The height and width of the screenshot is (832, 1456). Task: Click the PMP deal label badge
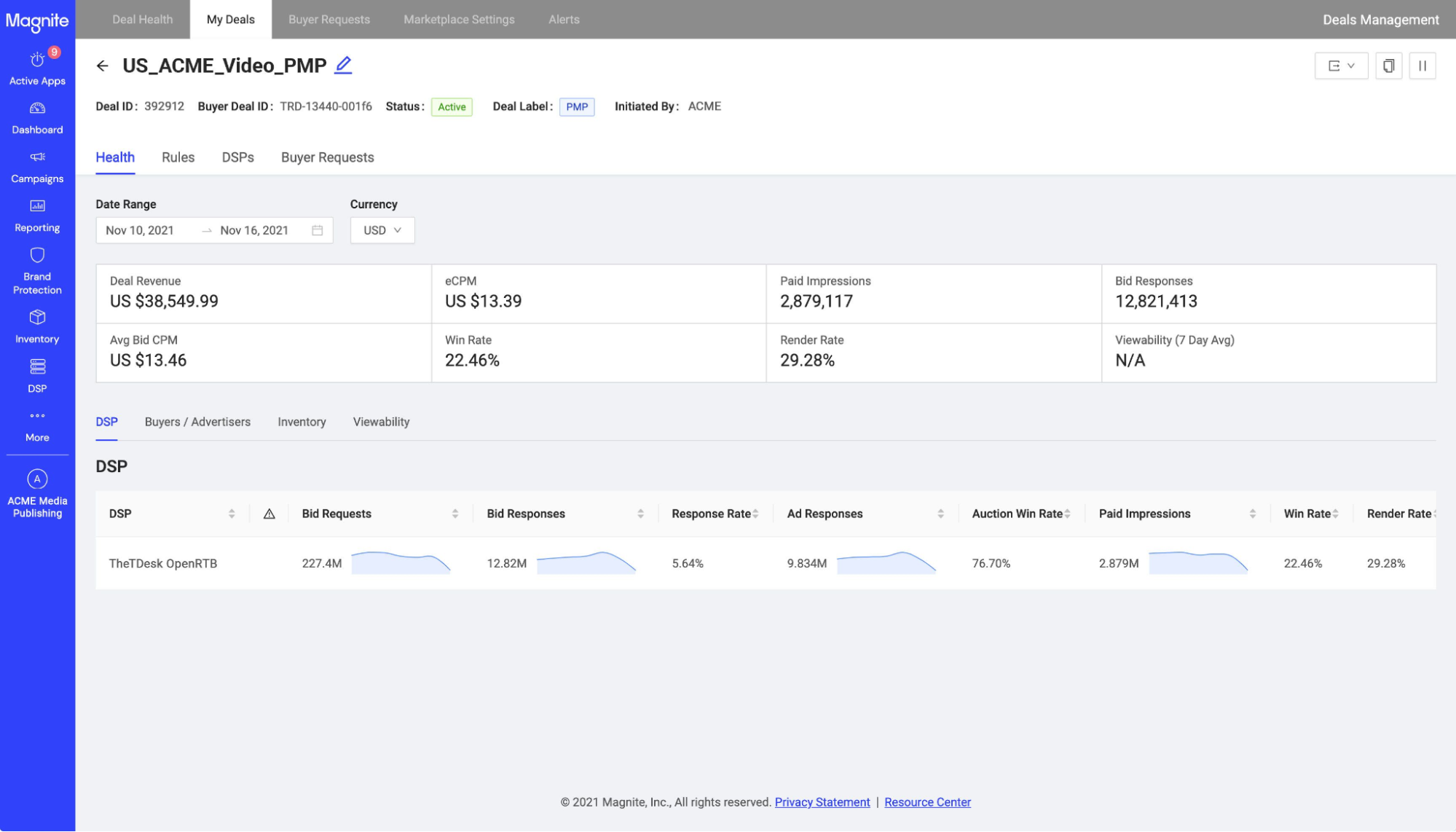pyautogui.click(x=577, y=107)
